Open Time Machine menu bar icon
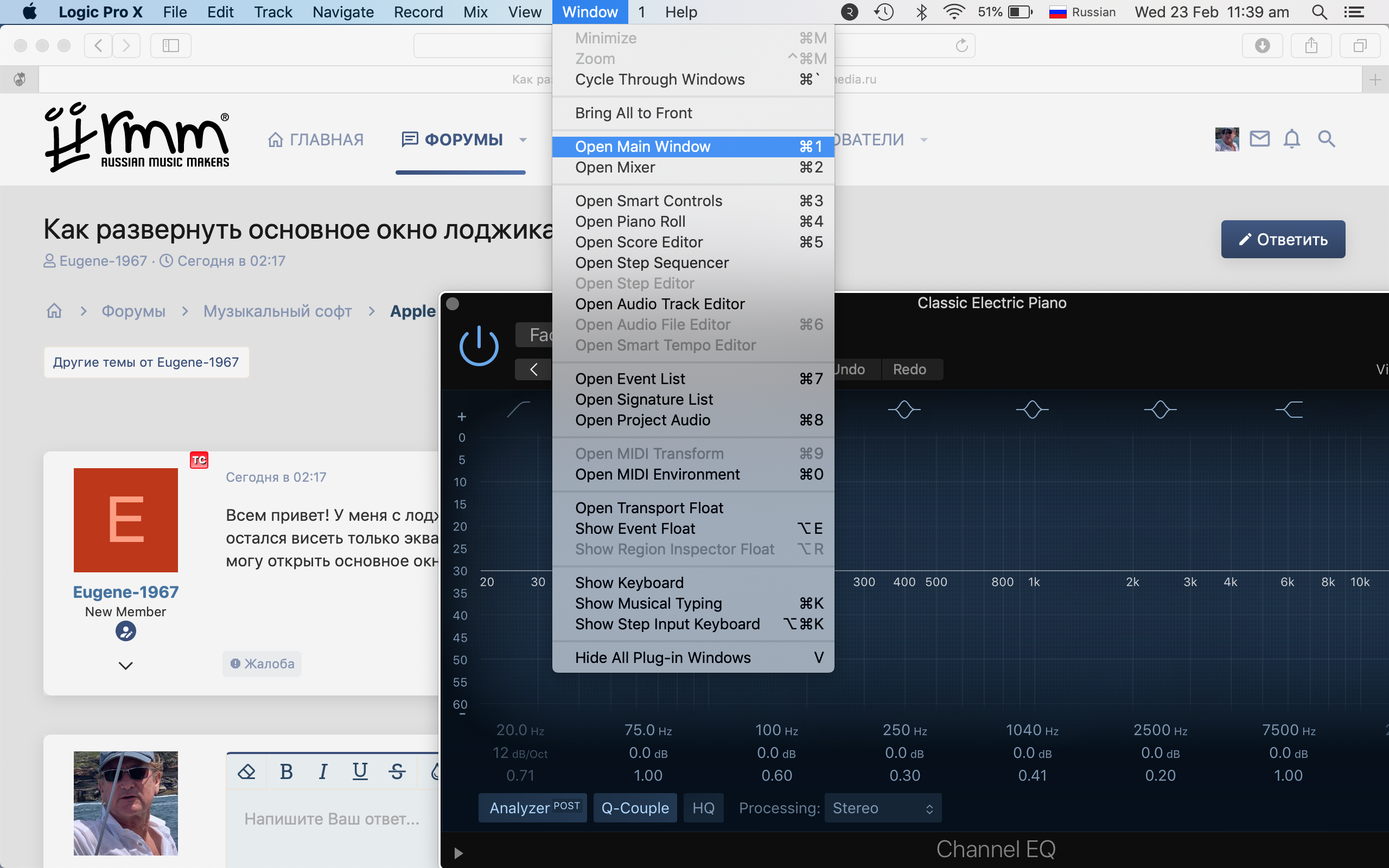 [884, 12]
